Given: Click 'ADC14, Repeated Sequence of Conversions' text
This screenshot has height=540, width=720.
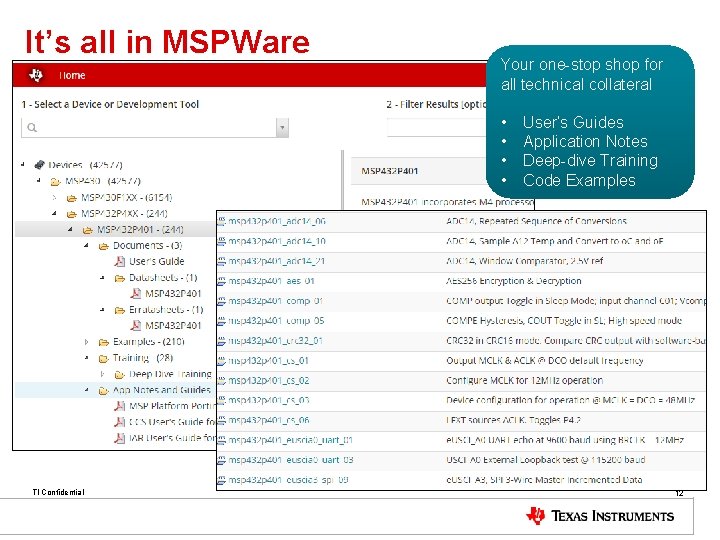Looking at the screenshot, I should coord(536,221).
